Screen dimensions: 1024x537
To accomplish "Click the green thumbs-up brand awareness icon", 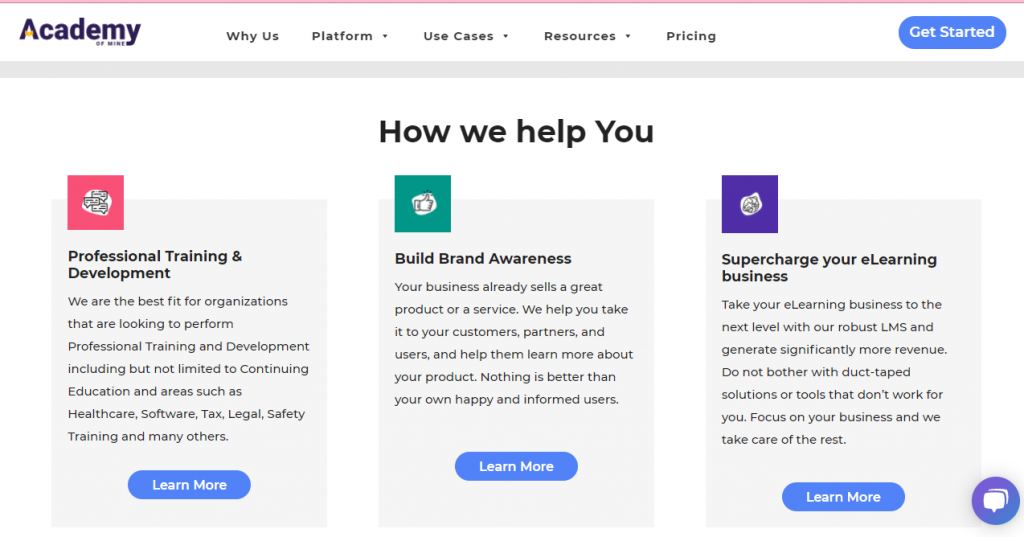I will click(x=423, y=204).
